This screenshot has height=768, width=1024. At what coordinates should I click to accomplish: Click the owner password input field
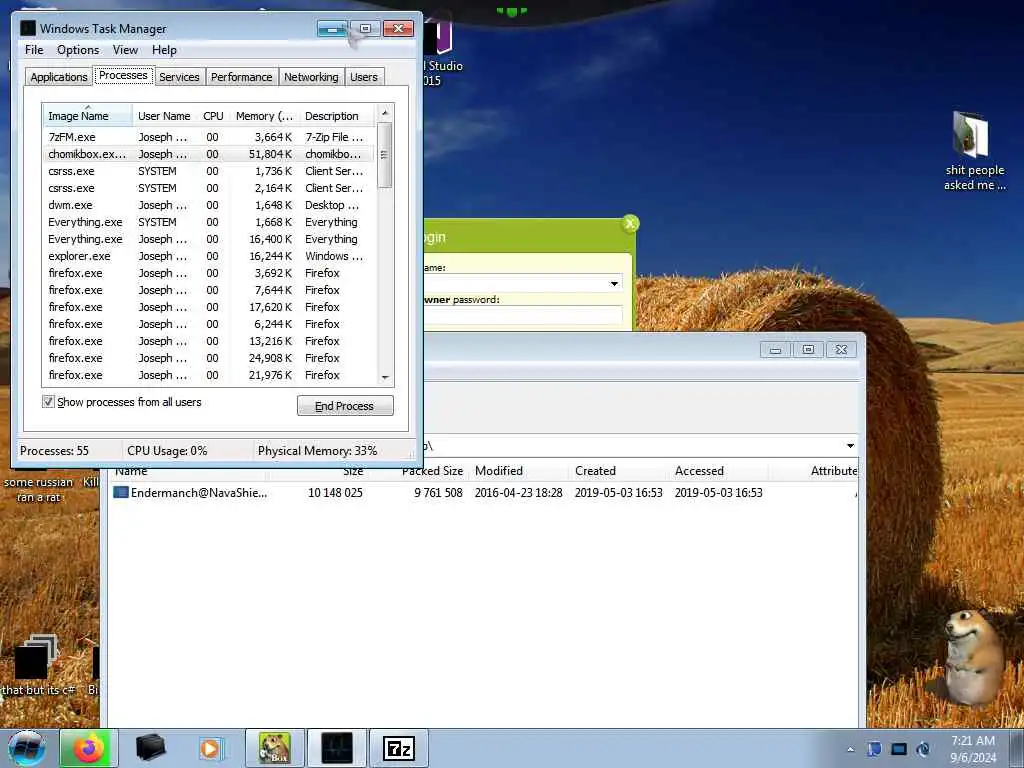522,315
